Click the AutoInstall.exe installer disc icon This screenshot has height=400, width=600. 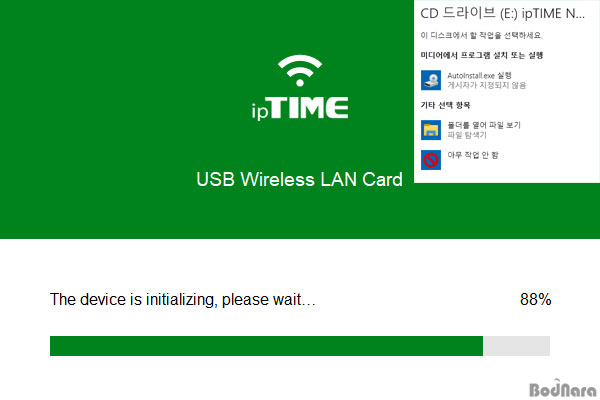431,80
